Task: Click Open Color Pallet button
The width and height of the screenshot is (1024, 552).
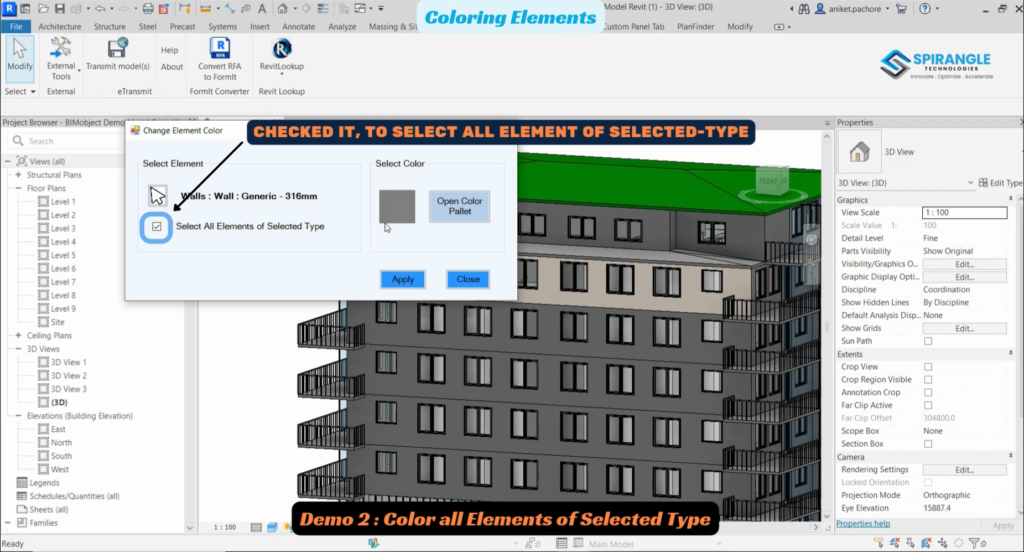Action: [460, 206]
